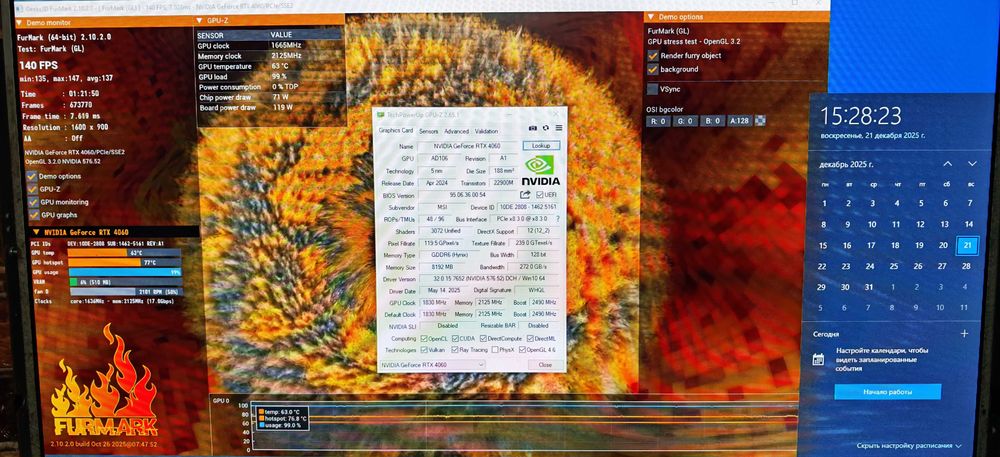Open the month header декабрь 2025 г.
The width and height of the screenshot is (1000, 457).
848,164
